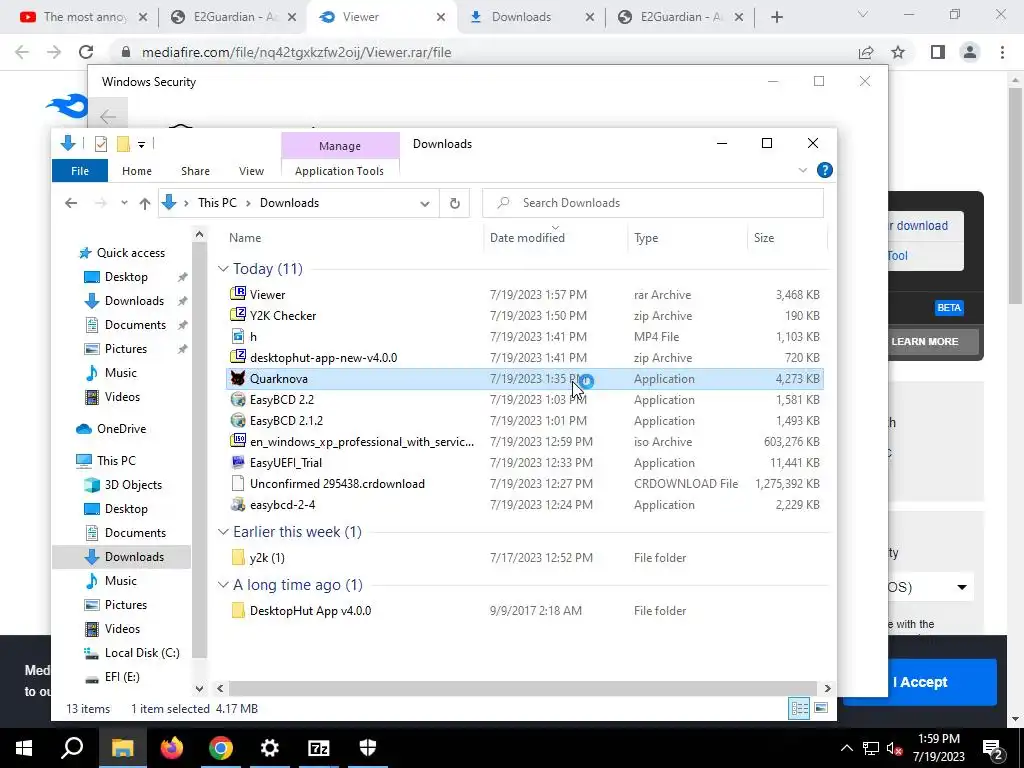The image size is (1024, 768).
Task: Click the Search Downloads field
Action: click(653, 203)
